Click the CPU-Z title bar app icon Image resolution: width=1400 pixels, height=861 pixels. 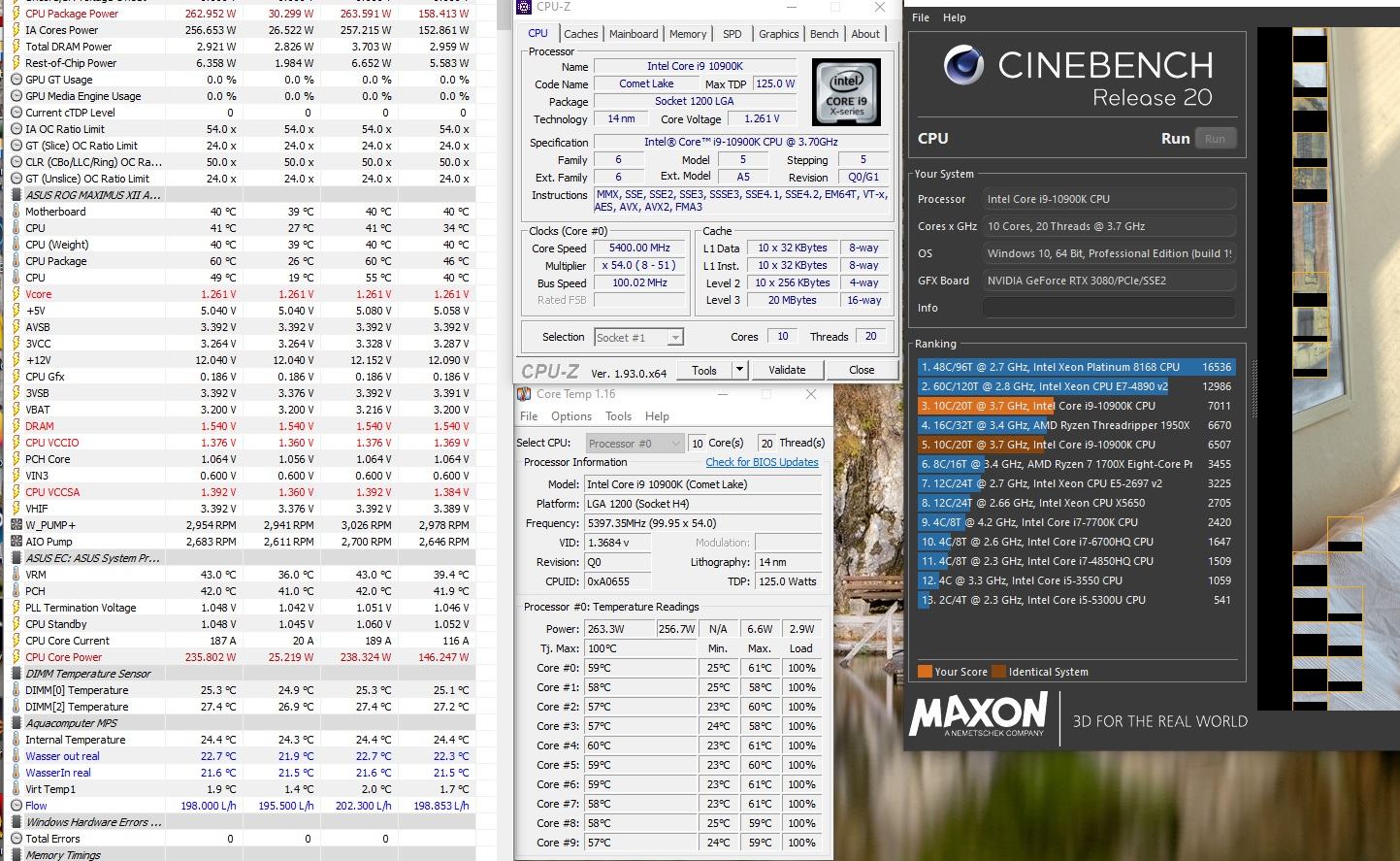pyautogui.click(x=524, y=7)
